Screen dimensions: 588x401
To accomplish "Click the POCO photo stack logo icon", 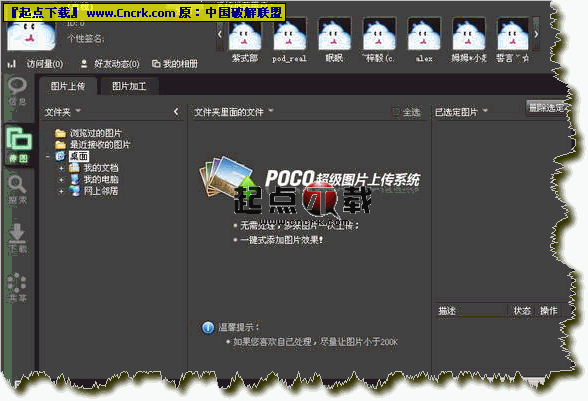I will coord(227,176).
